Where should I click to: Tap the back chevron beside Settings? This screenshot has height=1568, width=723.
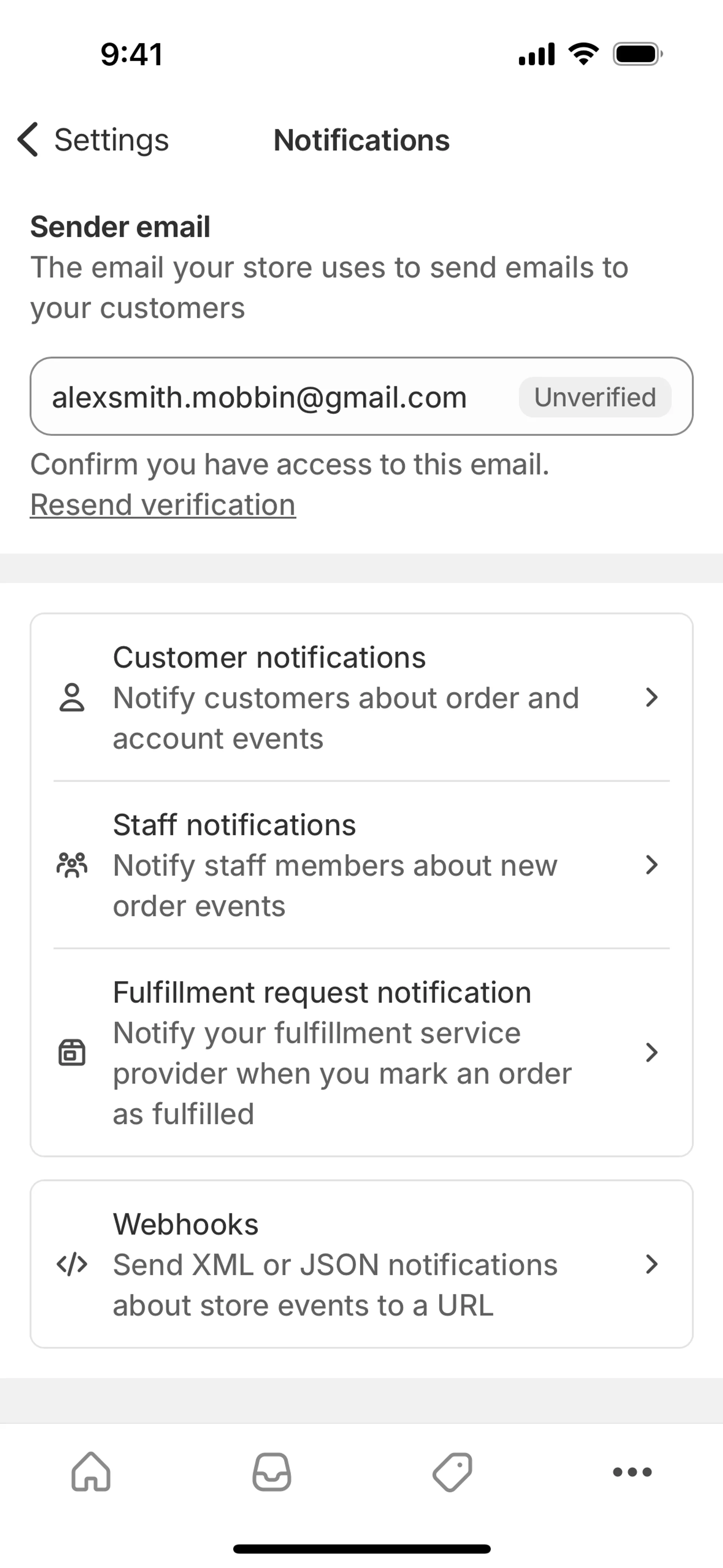point(28,139)
